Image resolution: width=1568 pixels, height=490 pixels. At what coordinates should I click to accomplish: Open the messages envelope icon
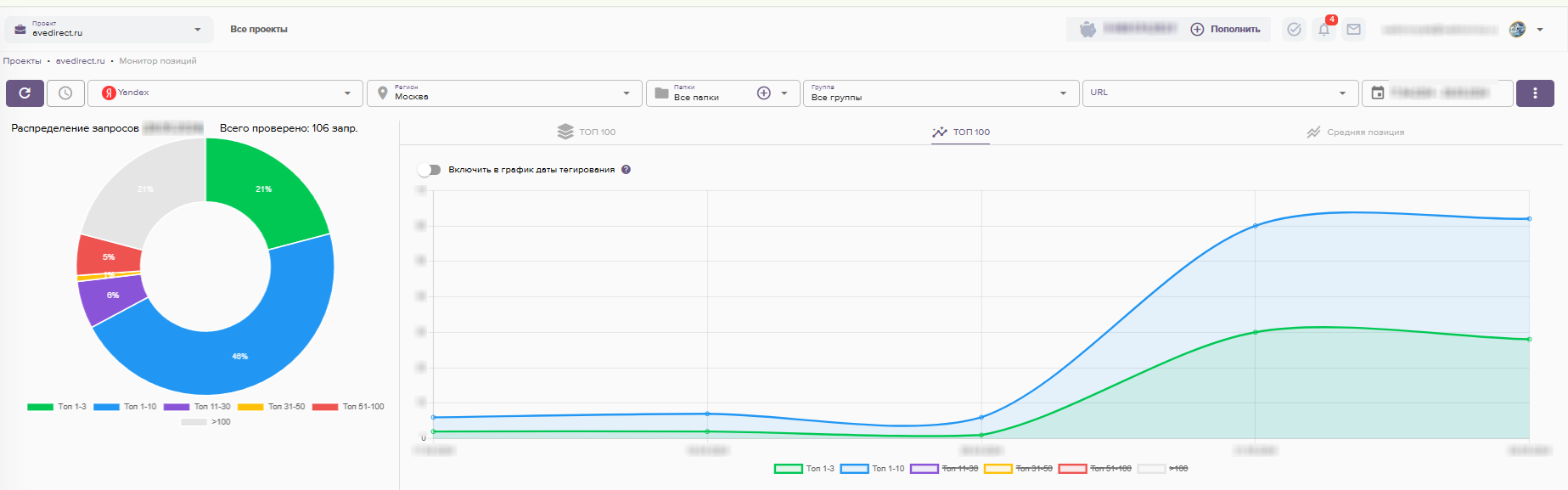[1353, 30]
